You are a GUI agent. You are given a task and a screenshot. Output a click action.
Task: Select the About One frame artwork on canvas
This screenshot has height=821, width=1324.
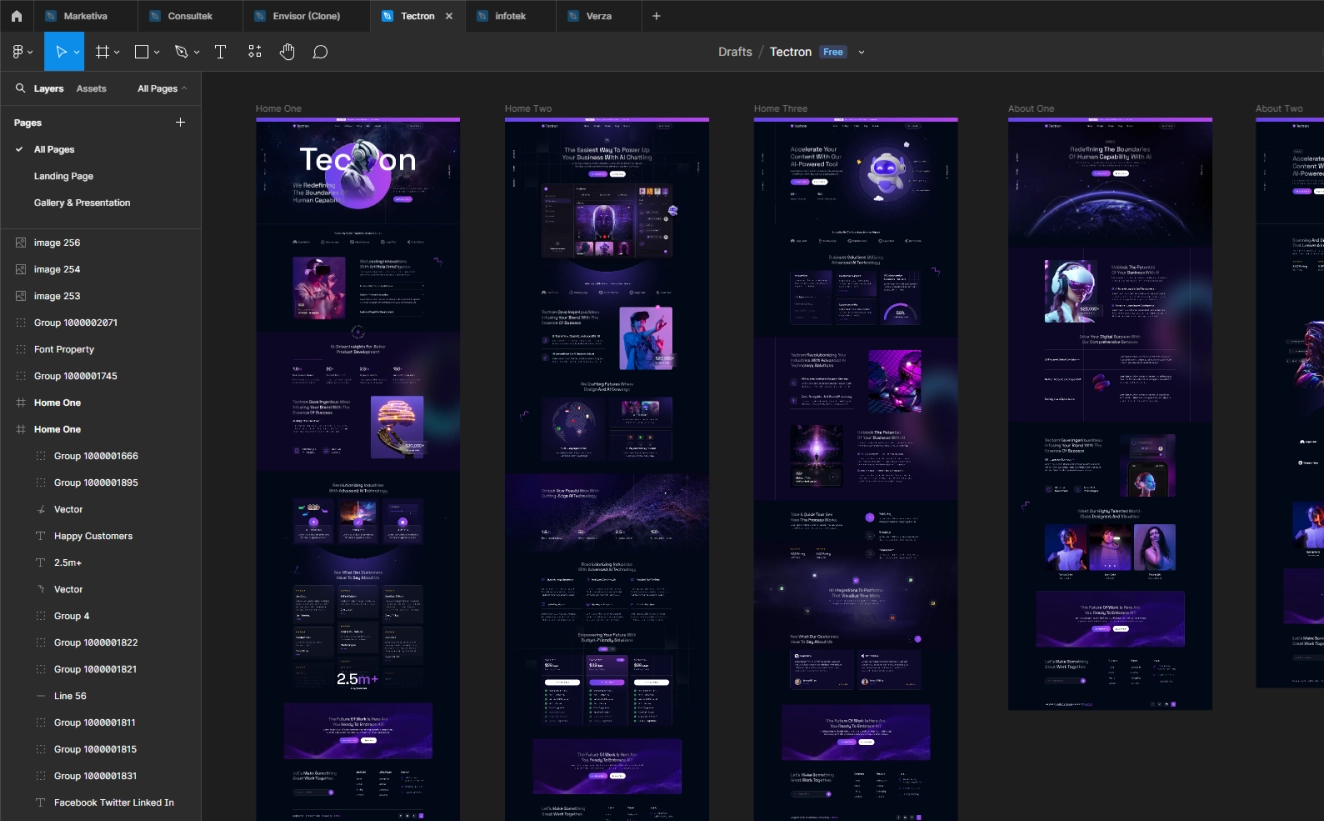[x=1110, y=414]
